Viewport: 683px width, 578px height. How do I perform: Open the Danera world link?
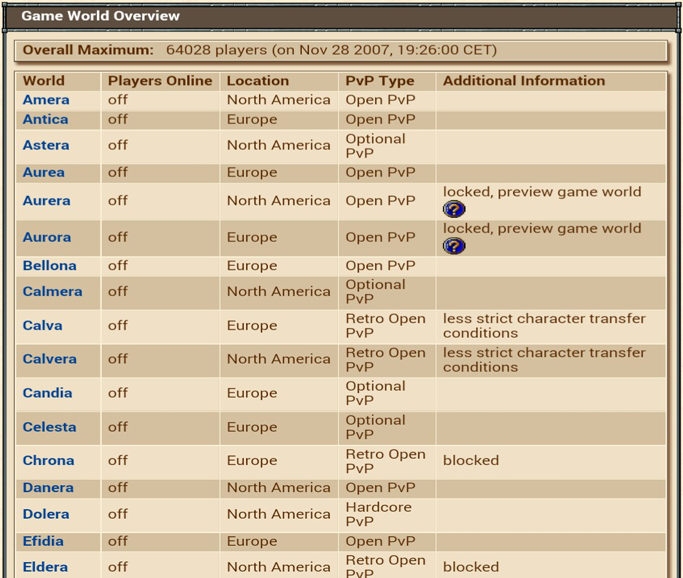[48, 487]
